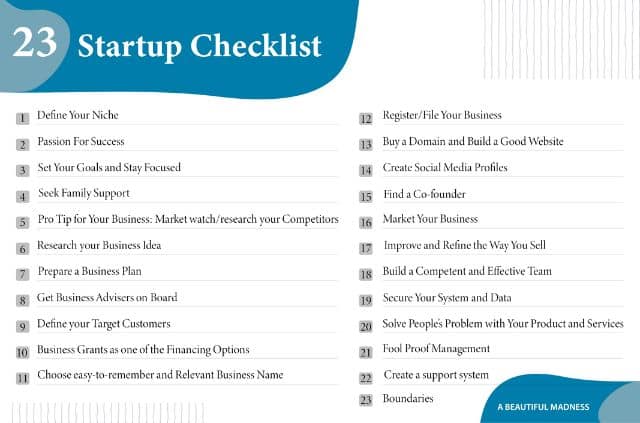Select the number 3 box for Set Your Goals

(22, 170)
